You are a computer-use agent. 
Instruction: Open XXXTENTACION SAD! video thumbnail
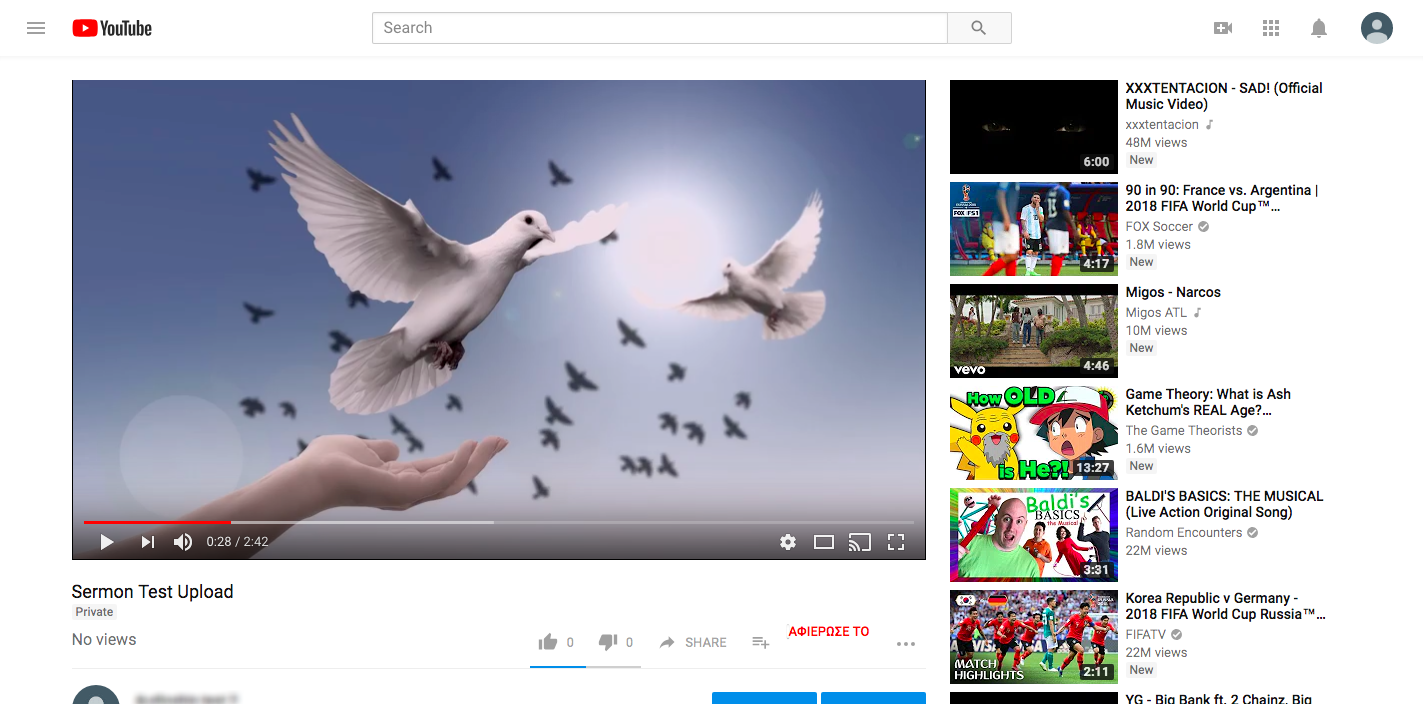pos(1034,127)
